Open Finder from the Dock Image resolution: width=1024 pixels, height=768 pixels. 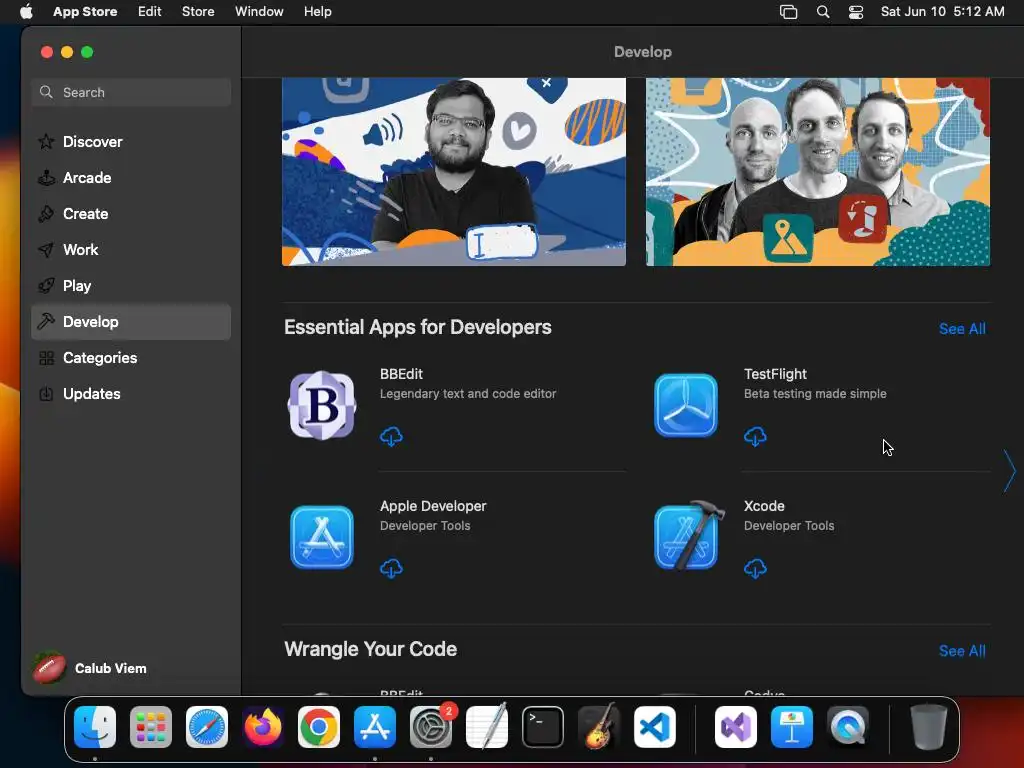95,727
